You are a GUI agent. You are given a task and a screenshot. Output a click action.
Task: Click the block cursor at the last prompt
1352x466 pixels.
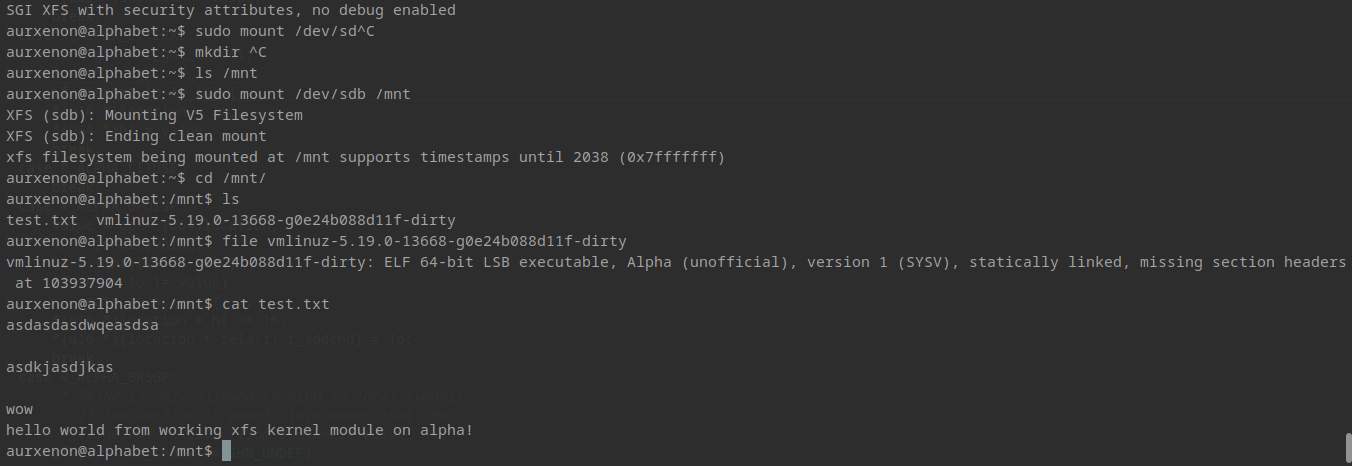(226, 452)
